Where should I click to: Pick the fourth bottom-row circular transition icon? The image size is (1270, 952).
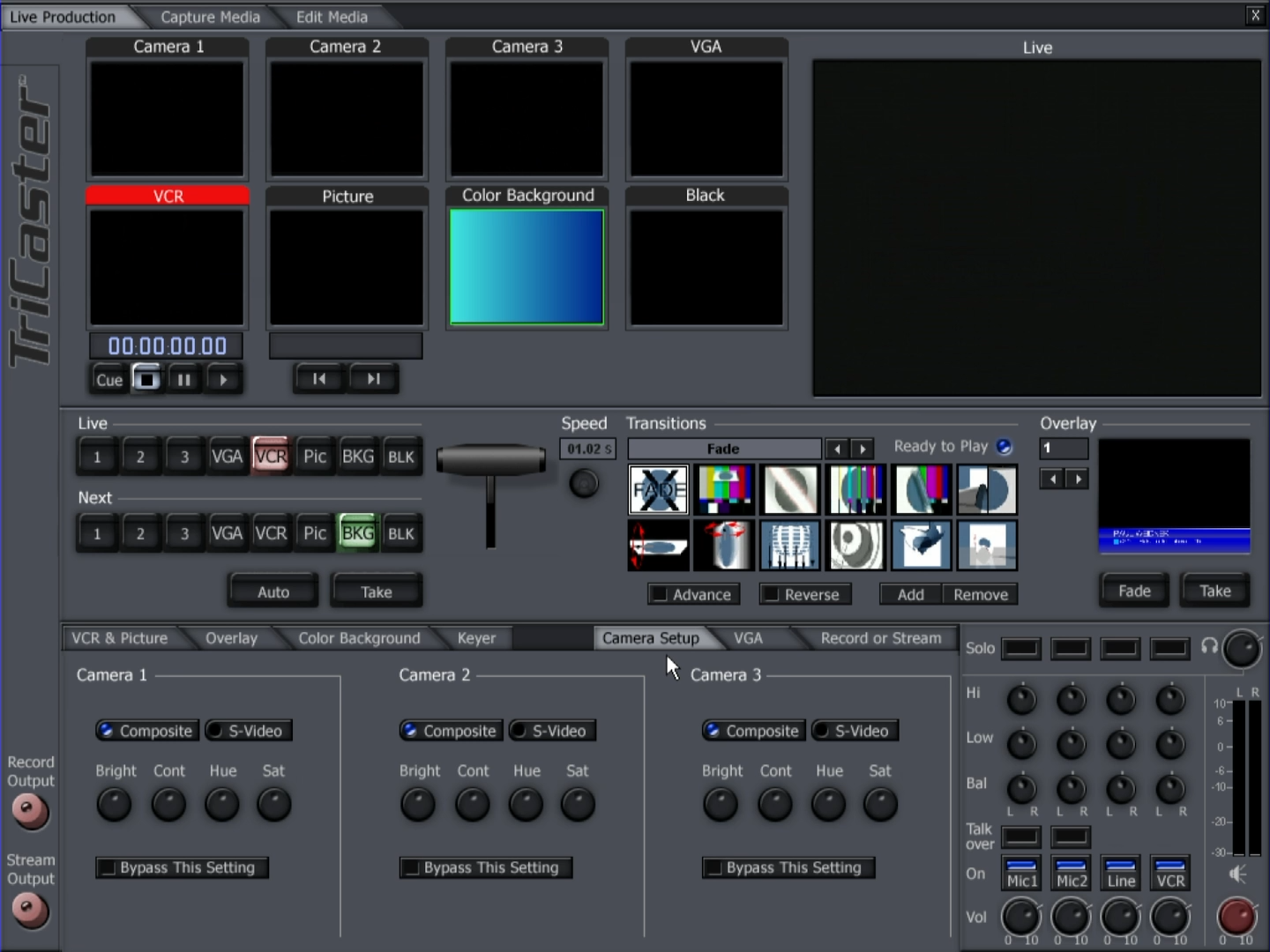(x=856, y=545)
